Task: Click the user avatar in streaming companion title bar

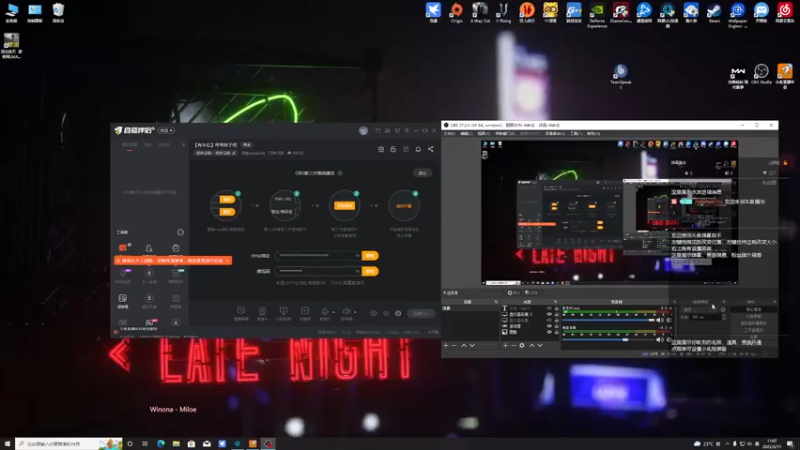Action: (363, 131)
